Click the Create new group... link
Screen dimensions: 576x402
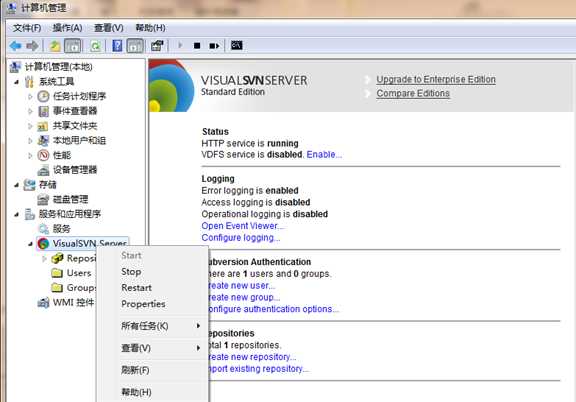point(244,297)
